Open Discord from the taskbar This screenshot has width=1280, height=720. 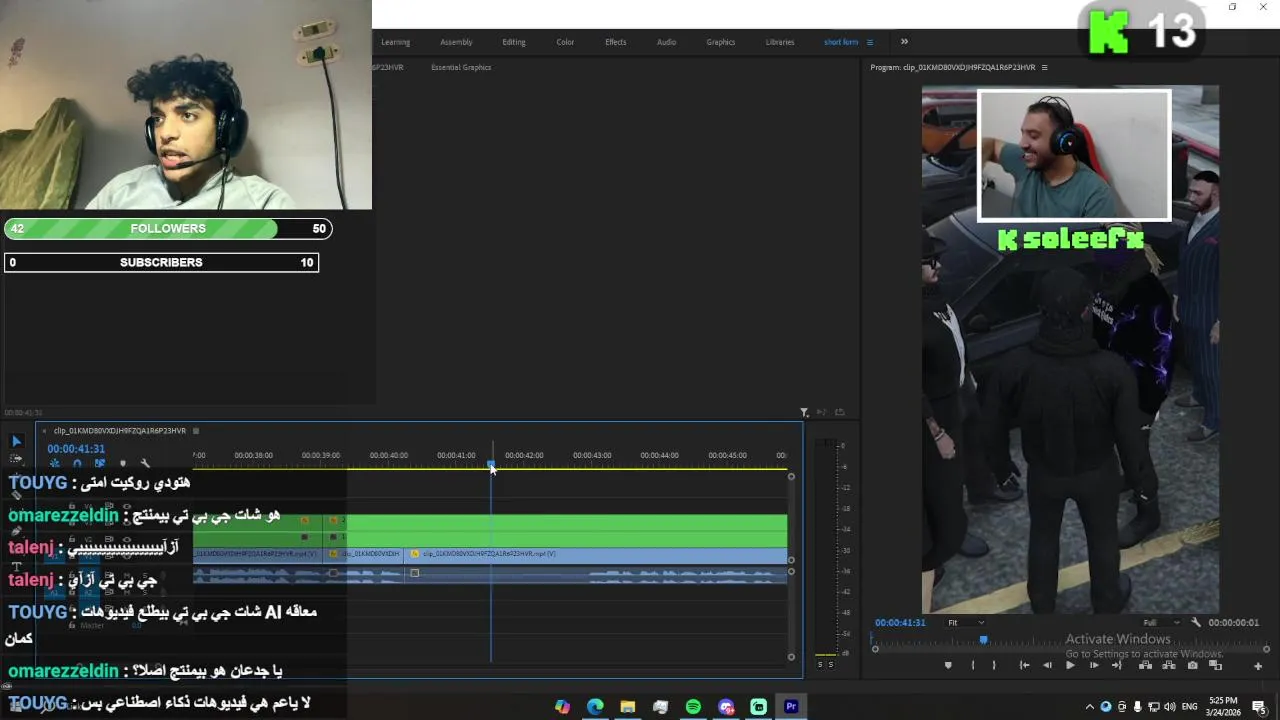point(726,706)
